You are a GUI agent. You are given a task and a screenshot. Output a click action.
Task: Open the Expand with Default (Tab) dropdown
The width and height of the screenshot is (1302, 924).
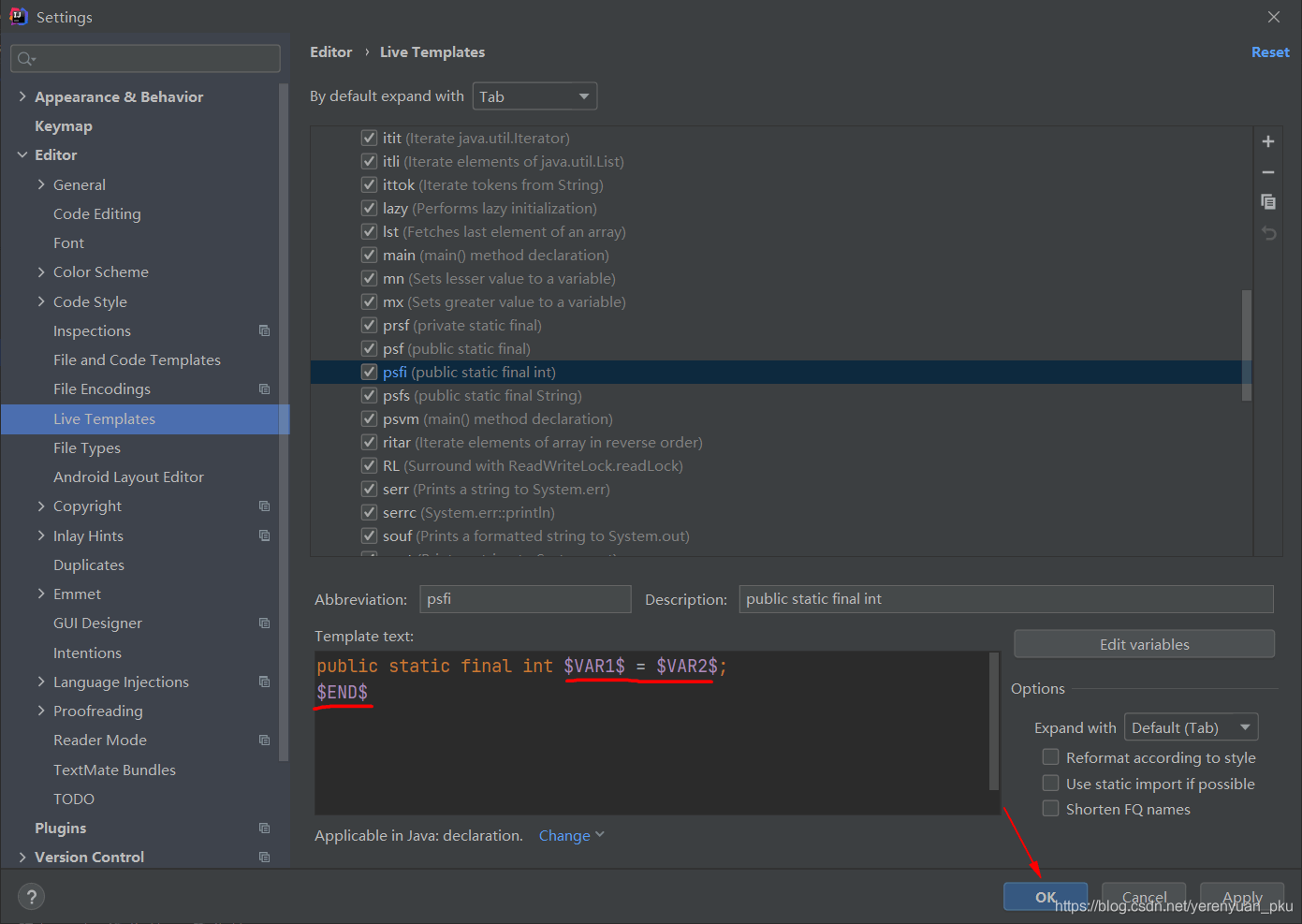click(x=1191, y=727)
